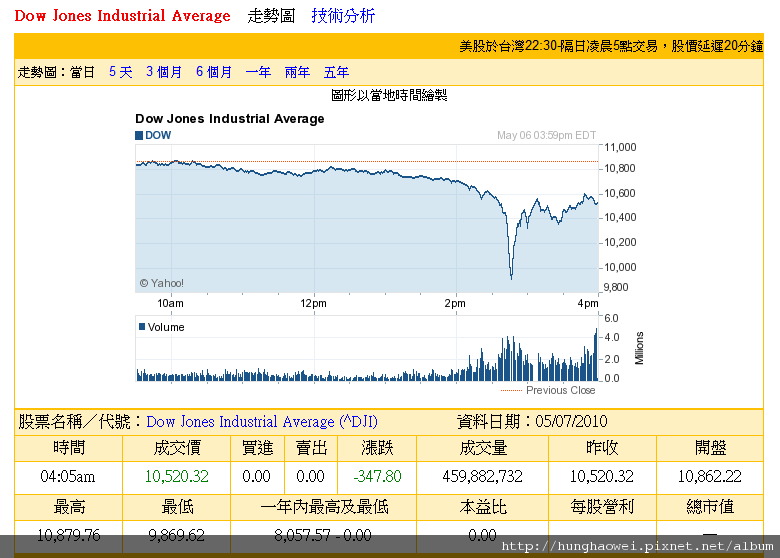This screenshot has width=780, height=558.
Task: Click the 圖形以當地時間繪製 note
Action: tap(389, 95)
